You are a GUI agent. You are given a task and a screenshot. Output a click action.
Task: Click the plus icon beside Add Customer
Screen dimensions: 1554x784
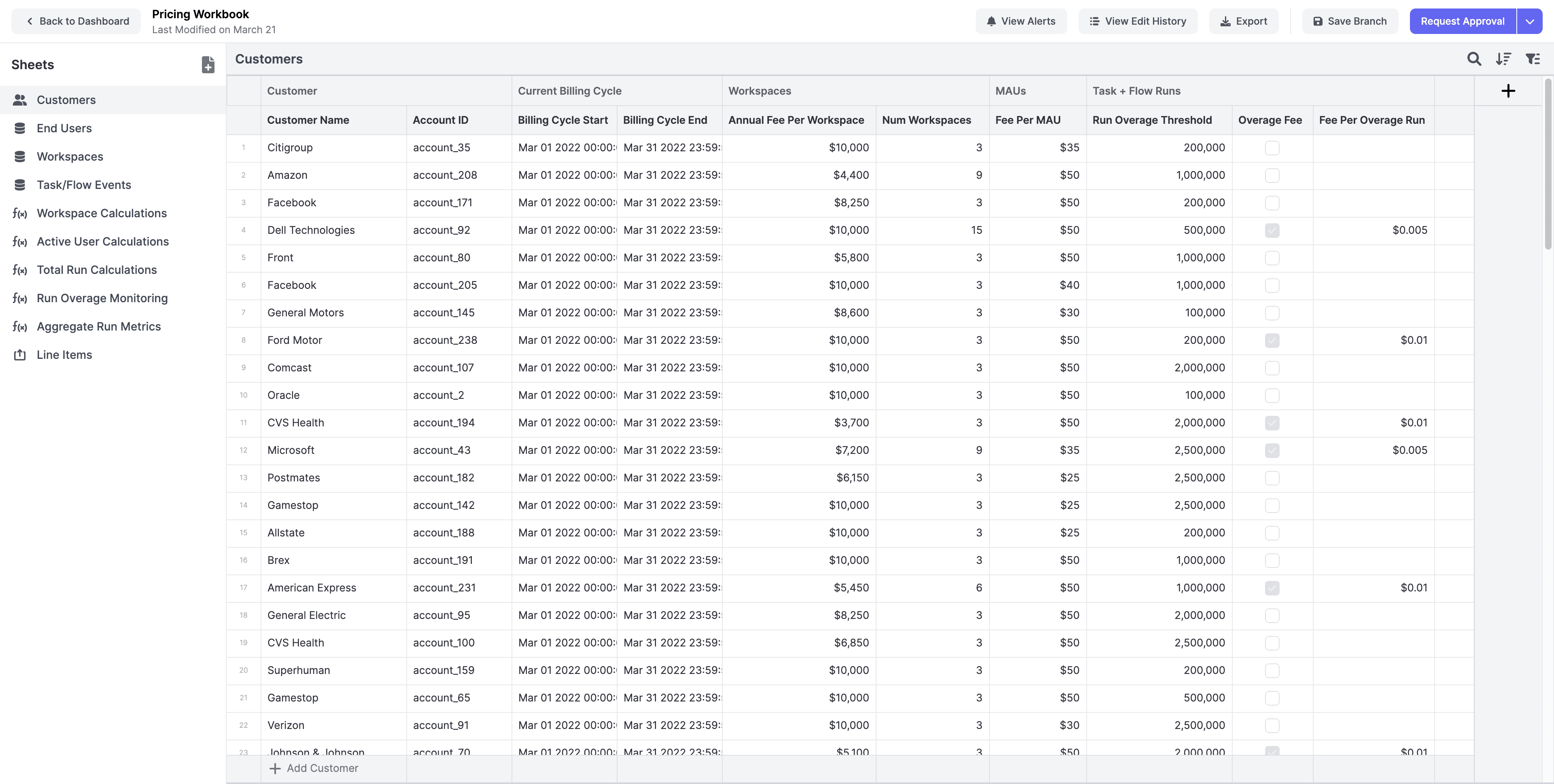[x=275, y=768]
